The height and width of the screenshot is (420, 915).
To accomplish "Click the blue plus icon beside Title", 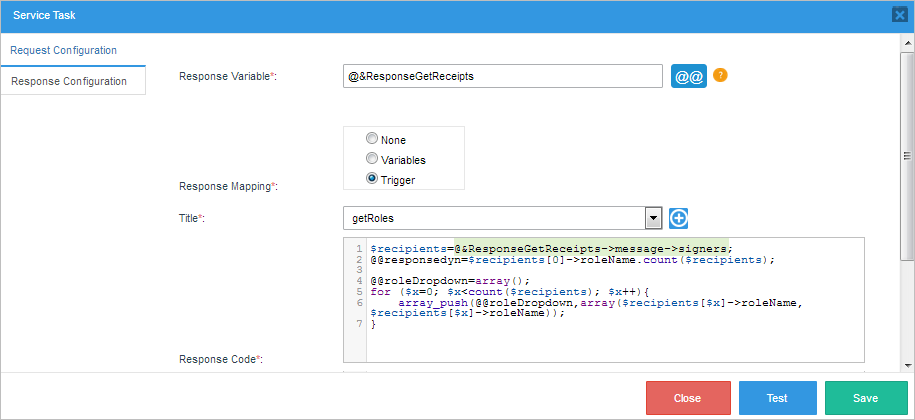I will (x=680, y=217).
